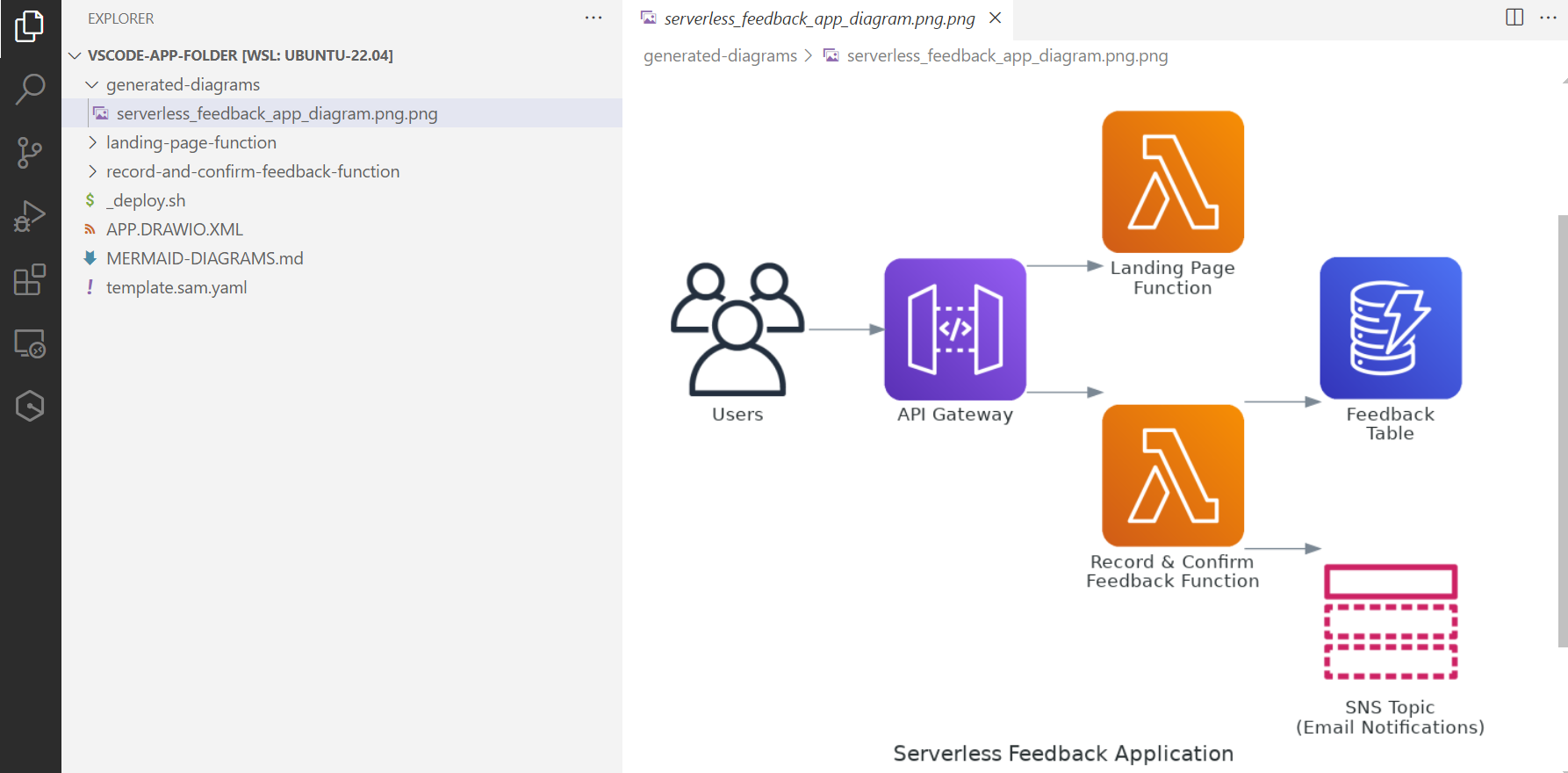Click the EXPLORER panel title
Image resolution: width=1568 pixels, height=773 pixels.
[x=121, y=18]
